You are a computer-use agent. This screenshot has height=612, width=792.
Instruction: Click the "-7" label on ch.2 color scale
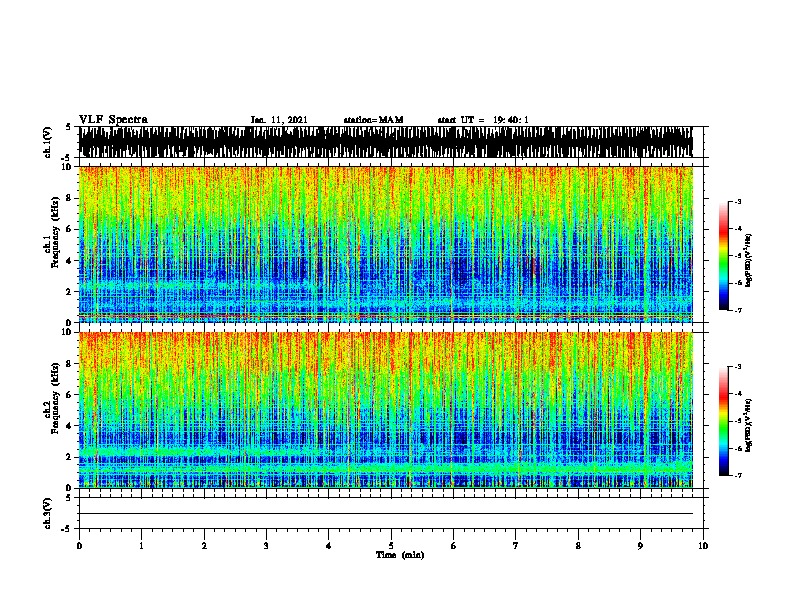pos(738,475)
